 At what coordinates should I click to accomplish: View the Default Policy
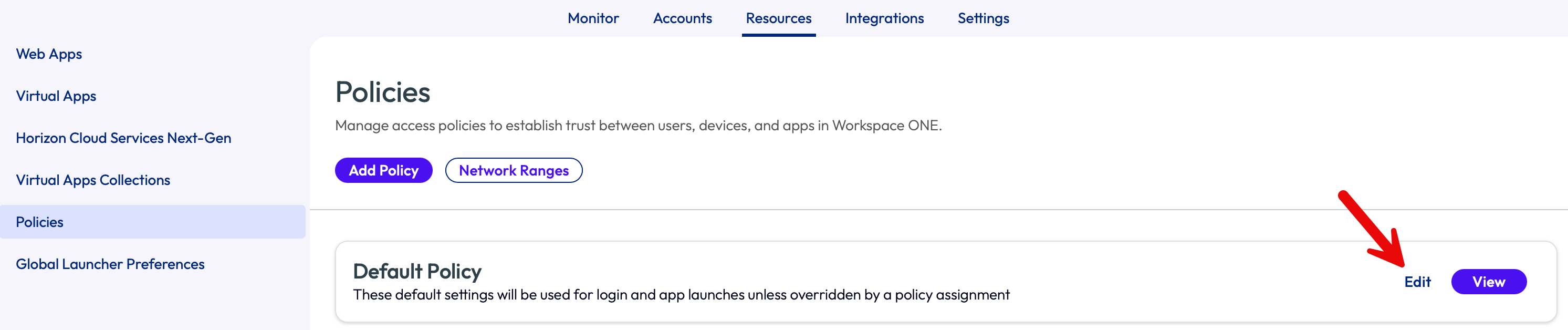click(x=1488, y=282)
